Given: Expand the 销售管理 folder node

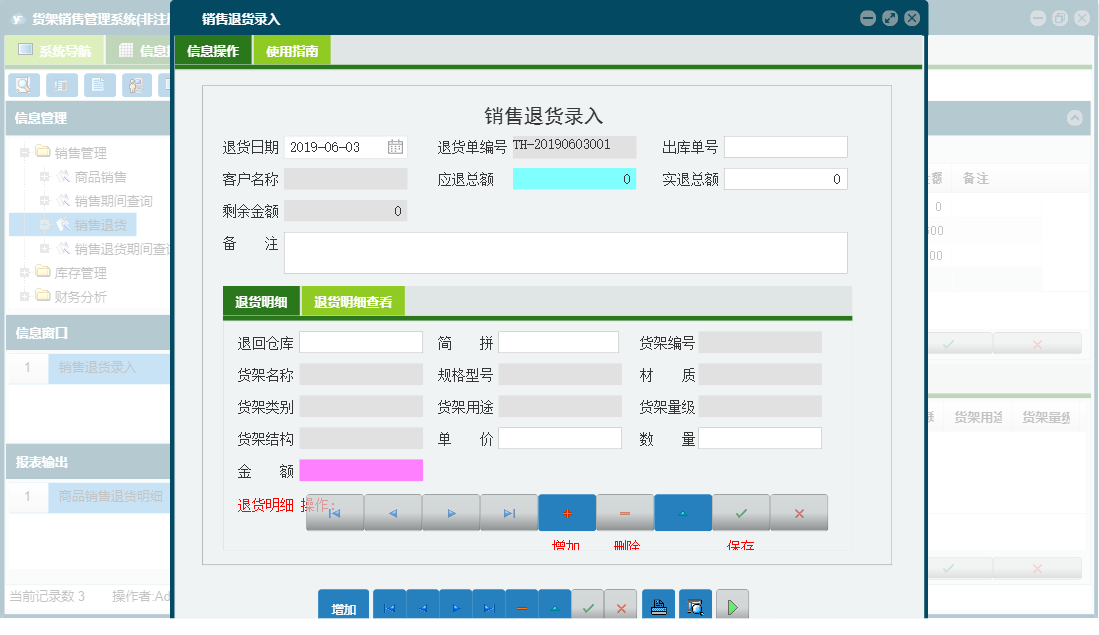Looking at the screenshot, I should click(24, 153).
